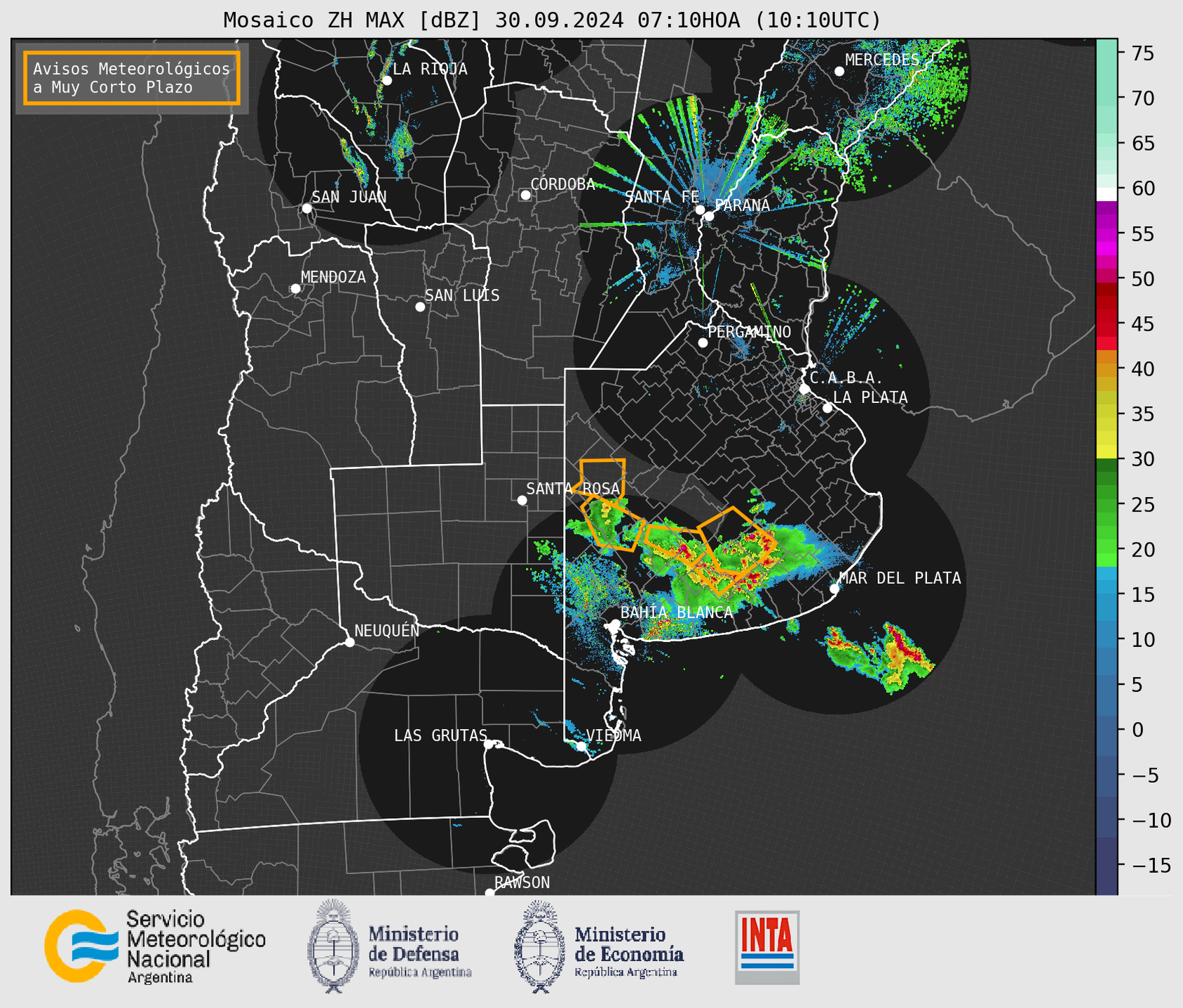Click the MERCEDES city marker dot
1183x1008 pixels.
(x=839, y=71)
